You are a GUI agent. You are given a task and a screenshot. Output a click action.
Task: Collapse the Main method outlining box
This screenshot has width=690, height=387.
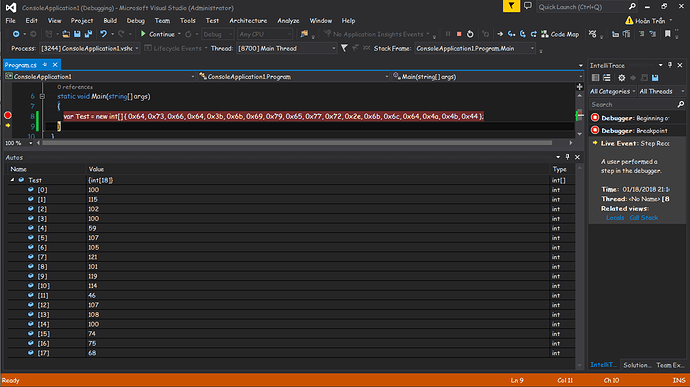point(42,96)
